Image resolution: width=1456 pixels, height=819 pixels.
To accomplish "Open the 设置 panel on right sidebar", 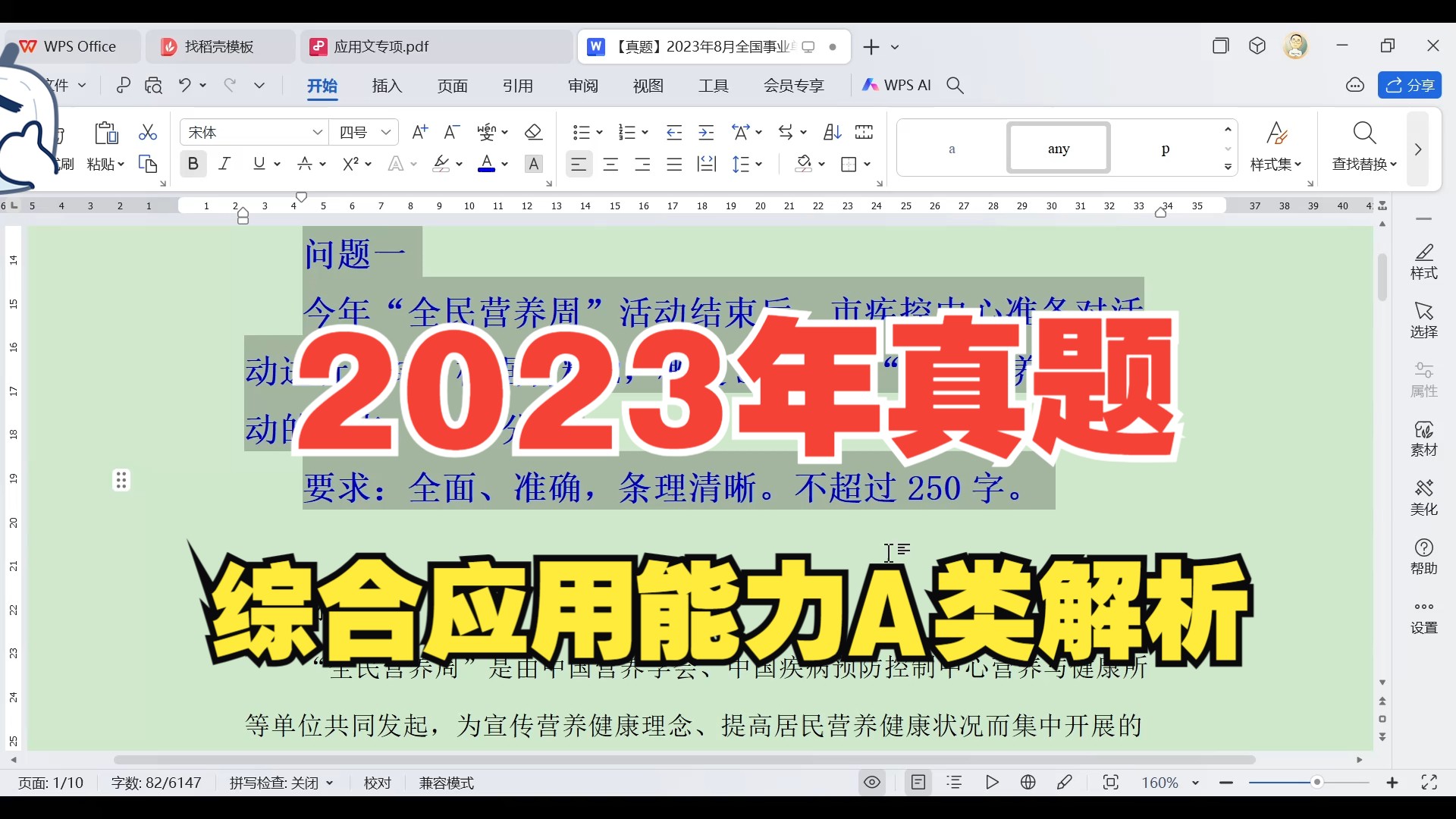I will 1424,616.
